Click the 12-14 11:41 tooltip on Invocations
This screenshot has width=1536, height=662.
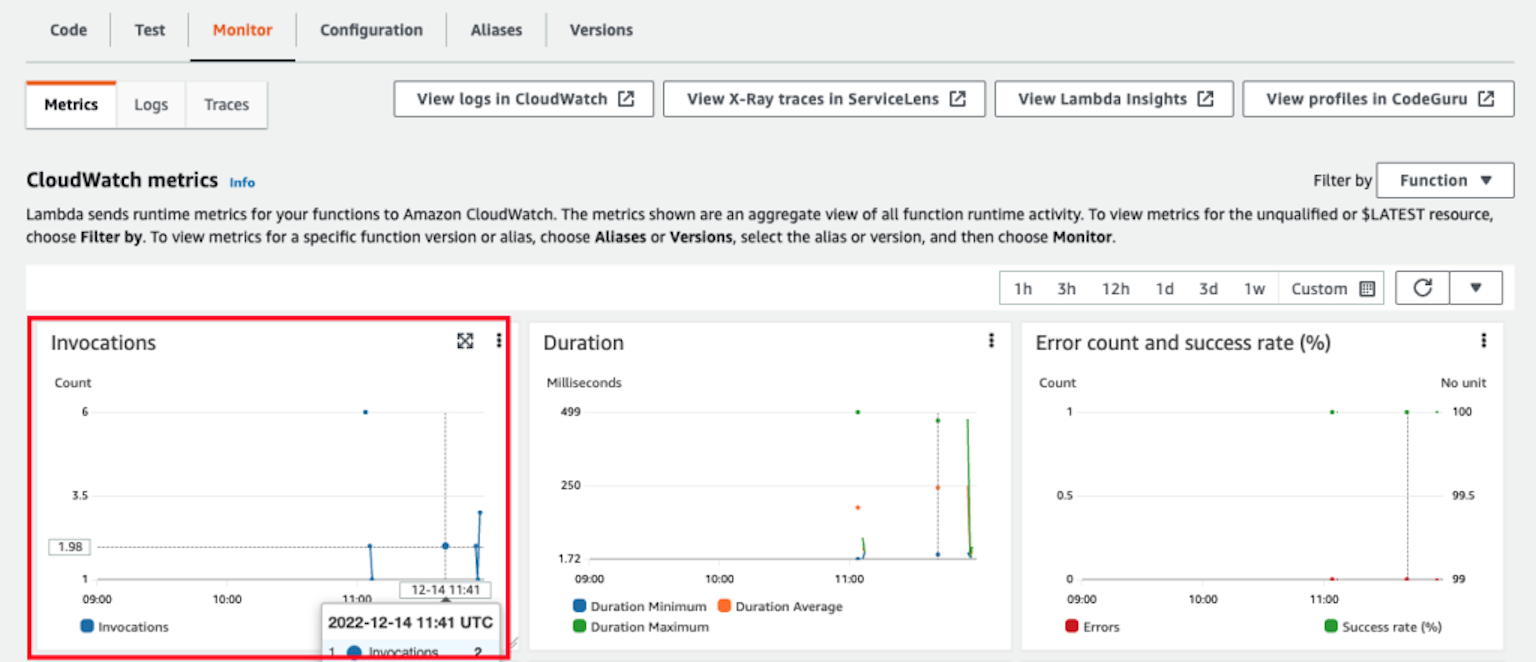[x=444, y=589]
